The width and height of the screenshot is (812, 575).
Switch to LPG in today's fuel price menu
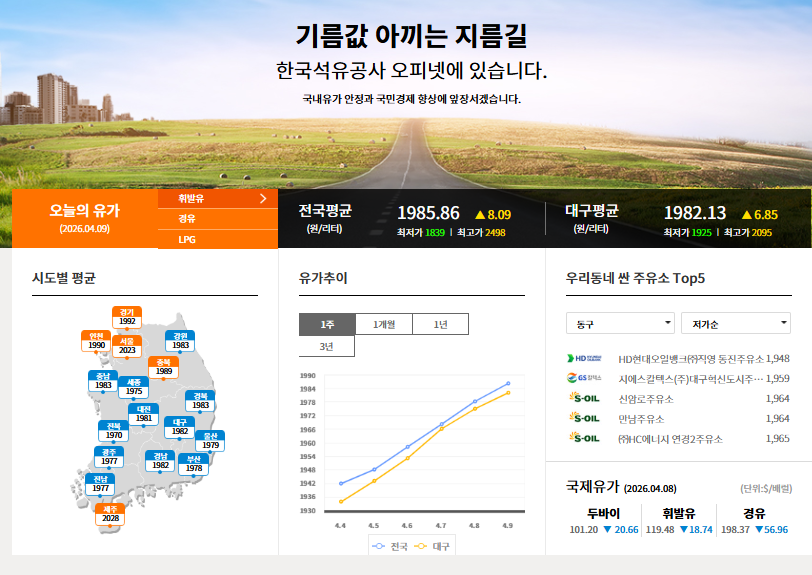[217, 239]
